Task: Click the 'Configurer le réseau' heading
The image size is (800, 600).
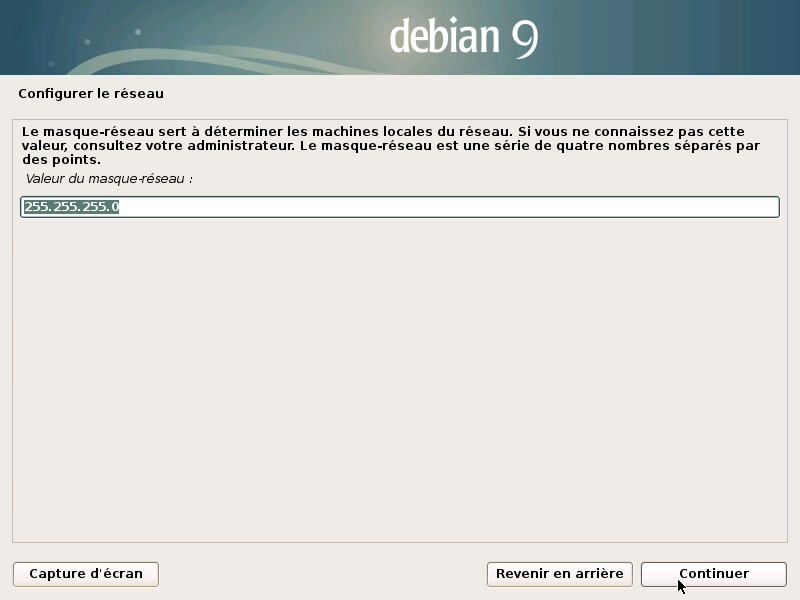Action: [x=91, y=93]
